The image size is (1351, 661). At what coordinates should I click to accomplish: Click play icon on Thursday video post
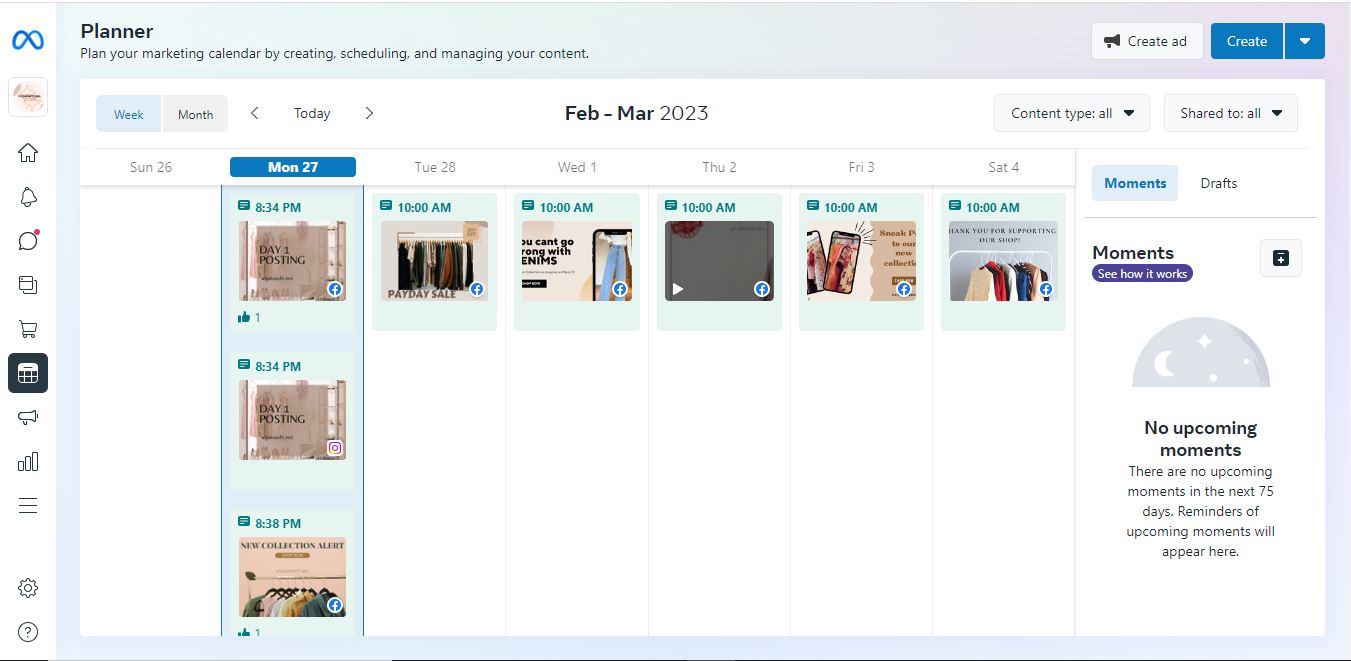(678, 289)
